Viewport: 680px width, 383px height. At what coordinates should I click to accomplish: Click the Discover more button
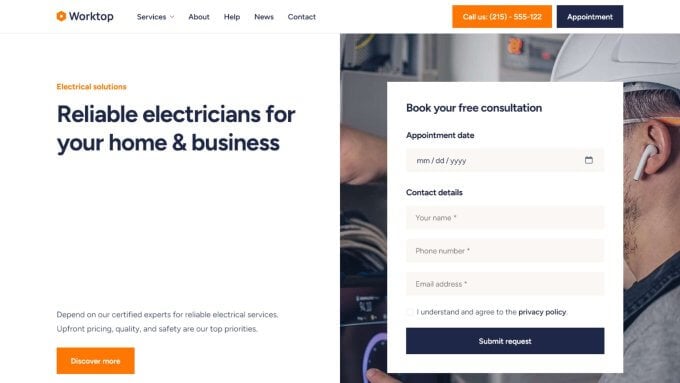(95, 360)
